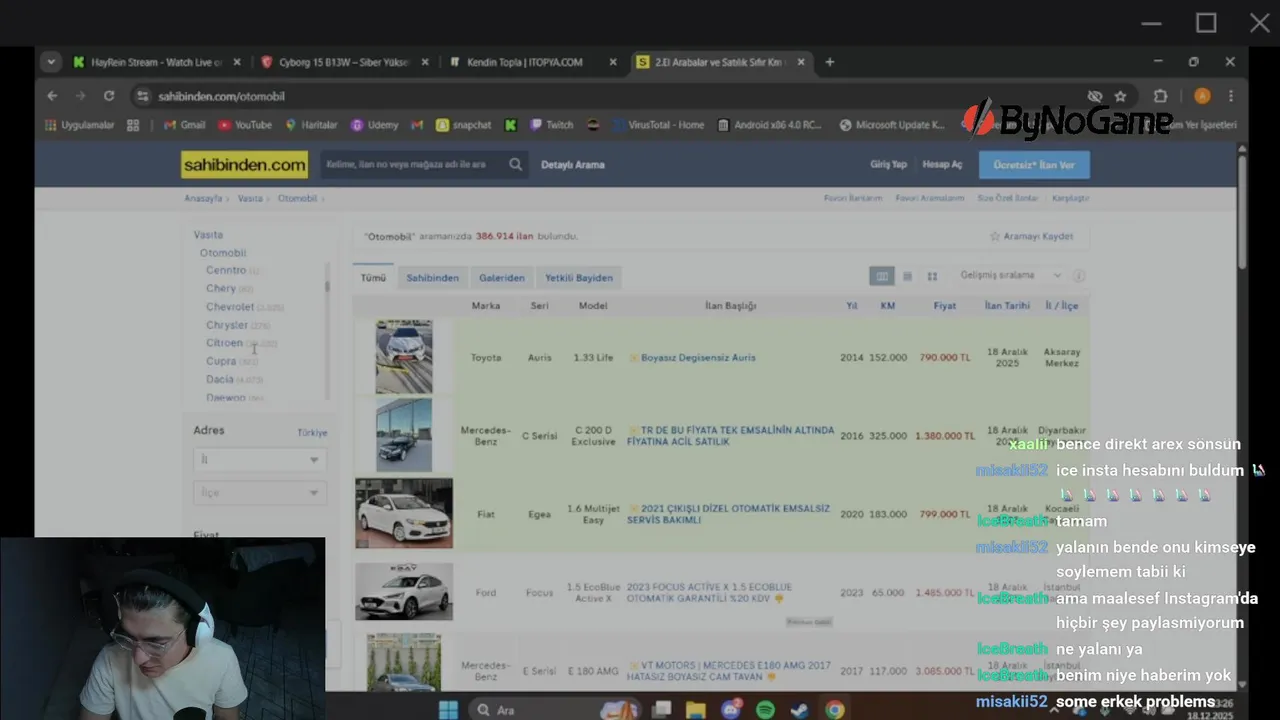The image size is (1280, 720).
Task: Open the YouTube bookmark
Action: [245, 125]
